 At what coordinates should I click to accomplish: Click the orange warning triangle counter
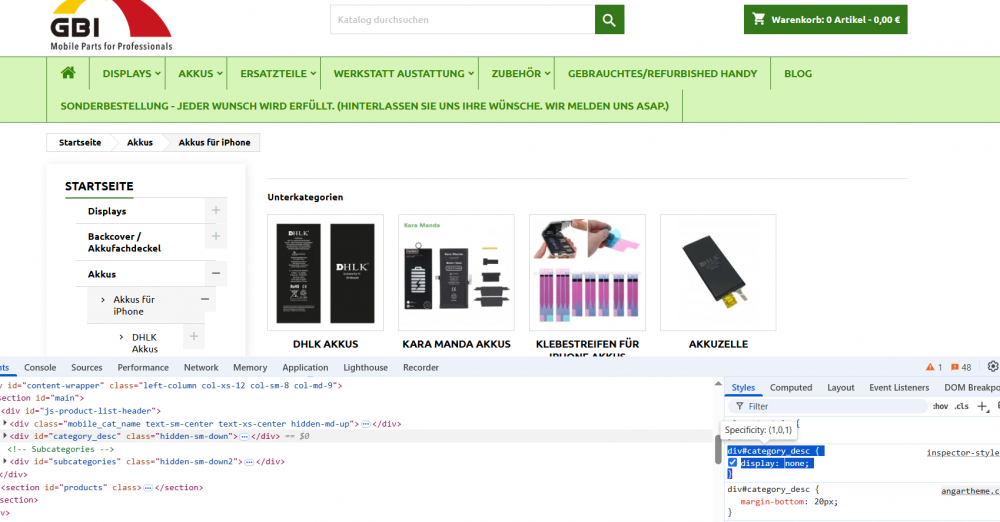[934, 367]
